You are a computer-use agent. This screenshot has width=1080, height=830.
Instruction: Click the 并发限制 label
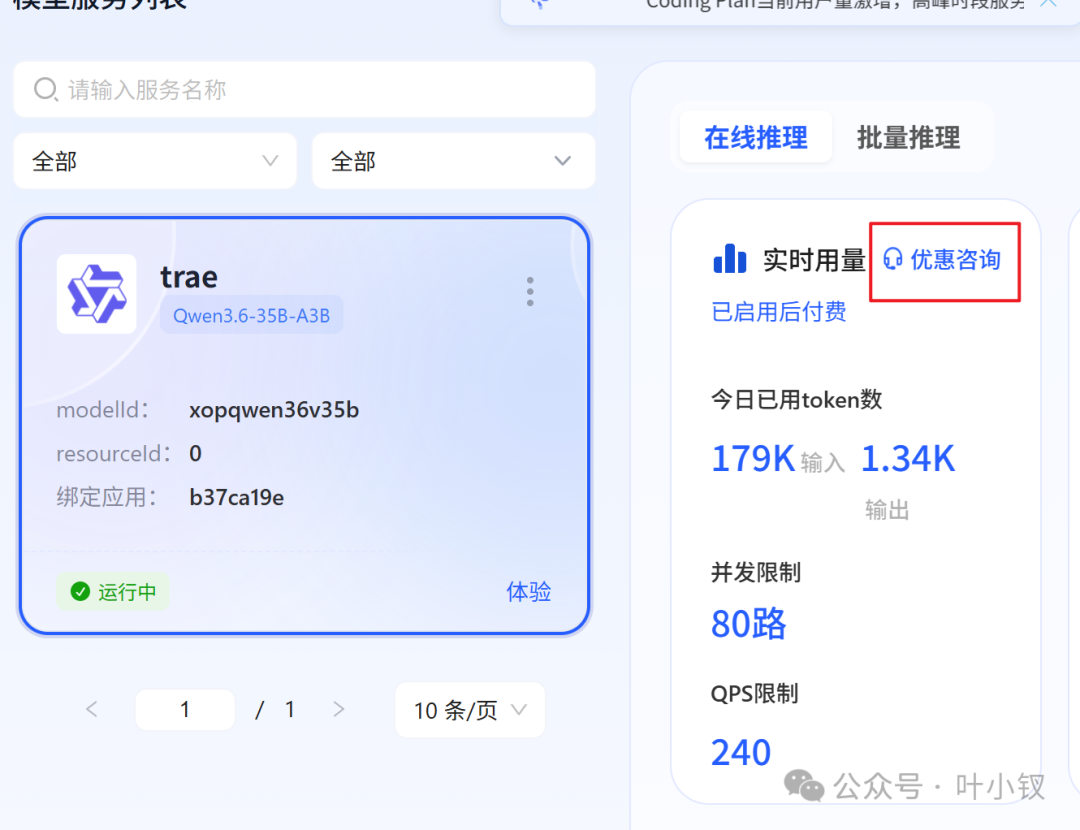(x=756, y=572)
